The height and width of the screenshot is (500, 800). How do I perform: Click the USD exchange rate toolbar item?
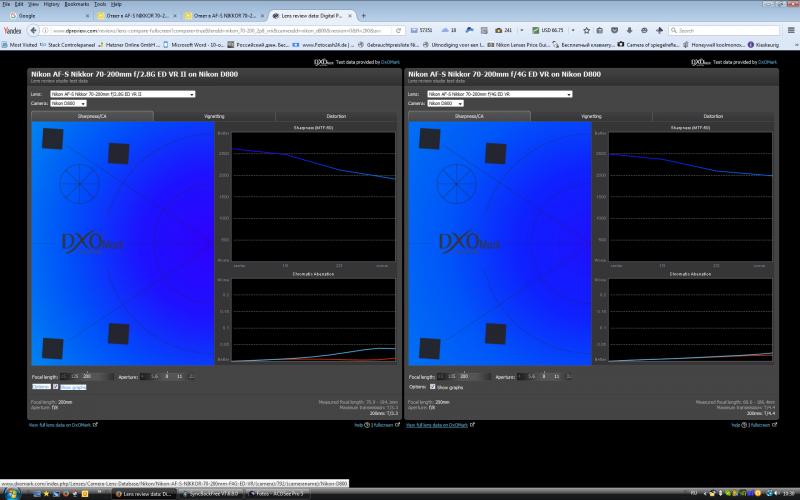click(548, 31)
